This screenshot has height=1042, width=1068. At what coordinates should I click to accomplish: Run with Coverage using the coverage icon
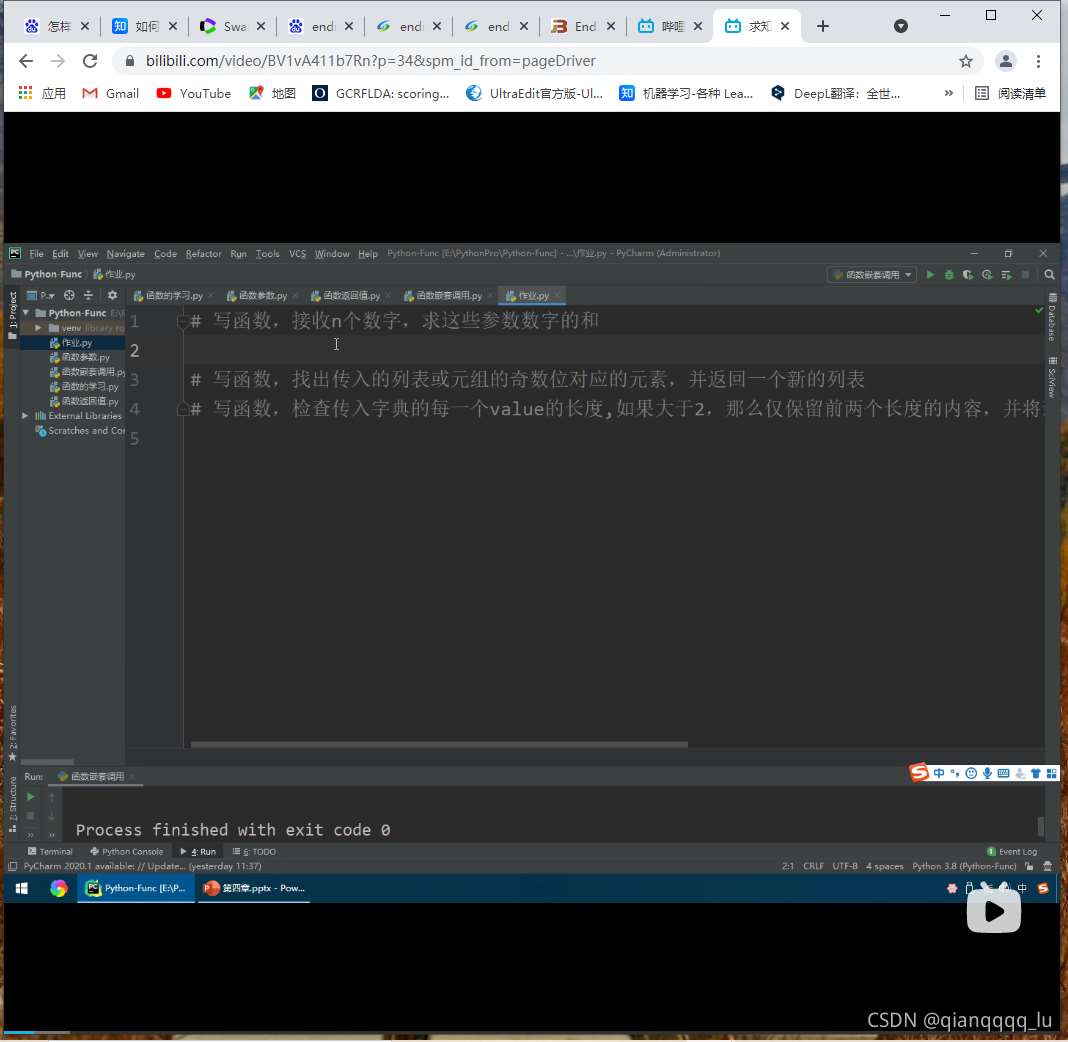coord(967,273)
